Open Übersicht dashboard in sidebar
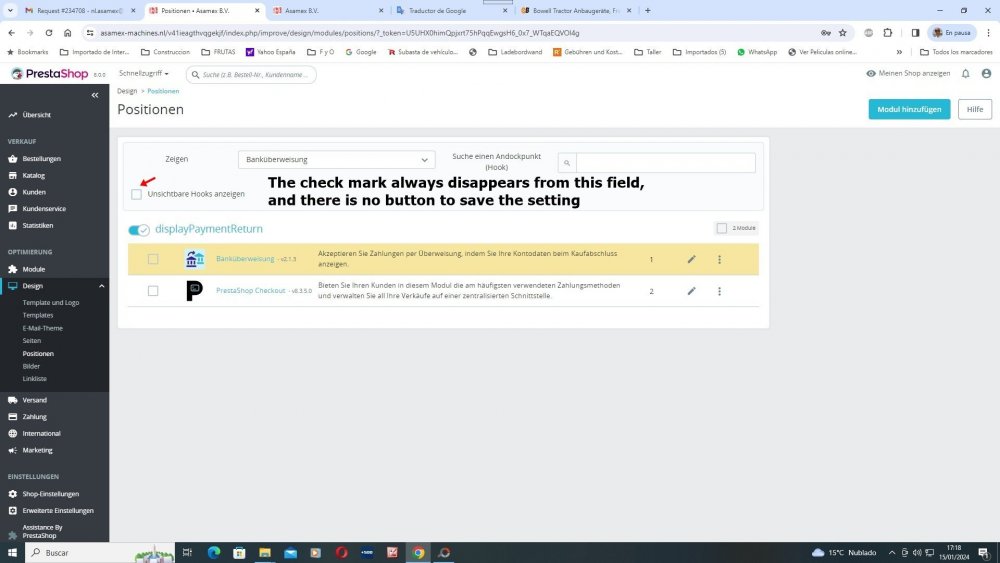1000x563 pixels. tap(36, 115)
